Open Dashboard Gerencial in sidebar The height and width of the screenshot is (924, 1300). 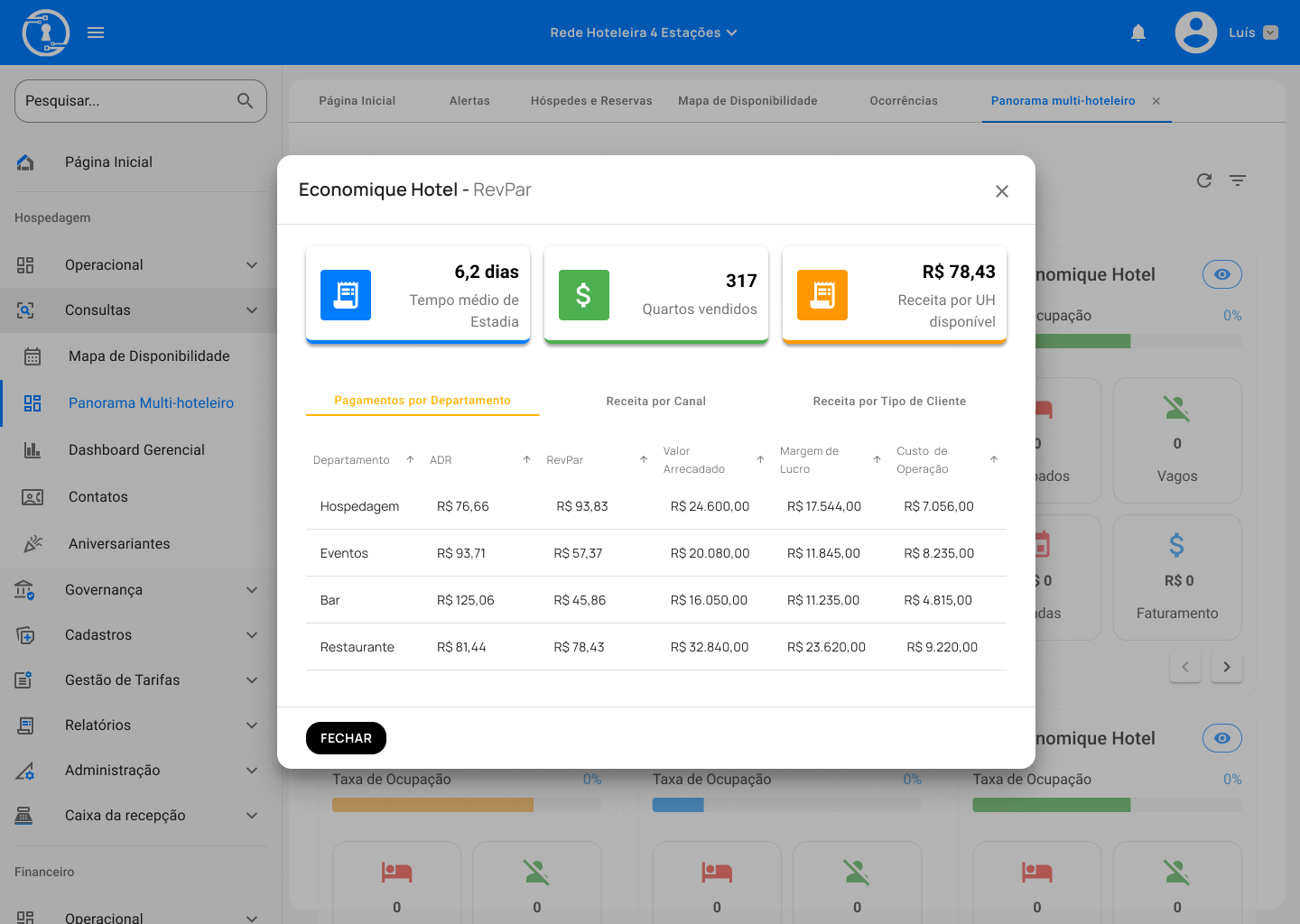(136, 450)
